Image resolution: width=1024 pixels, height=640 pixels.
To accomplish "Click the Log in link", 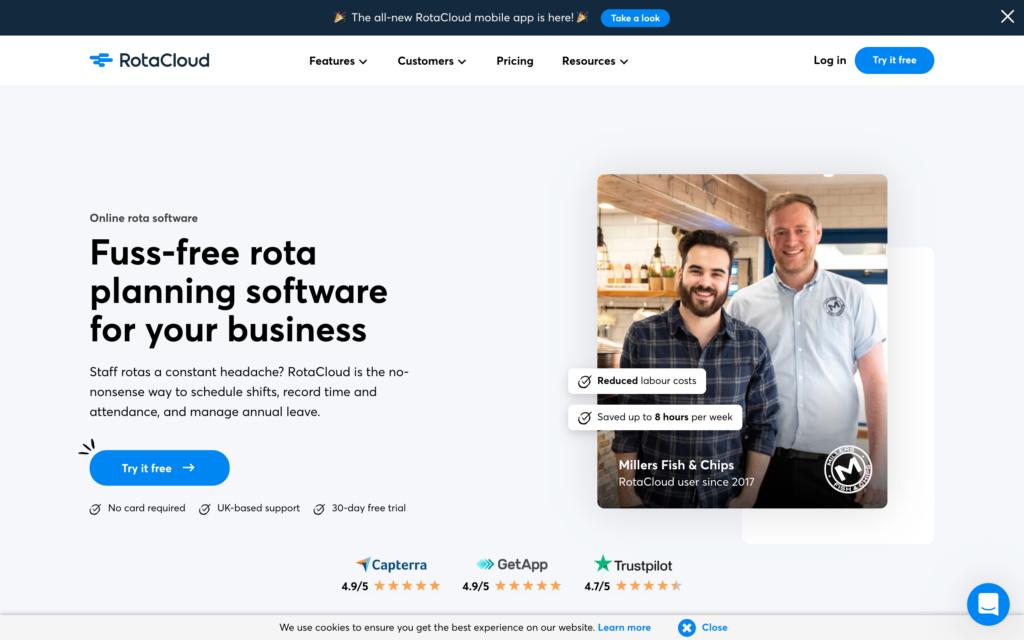I will (829, 60).
